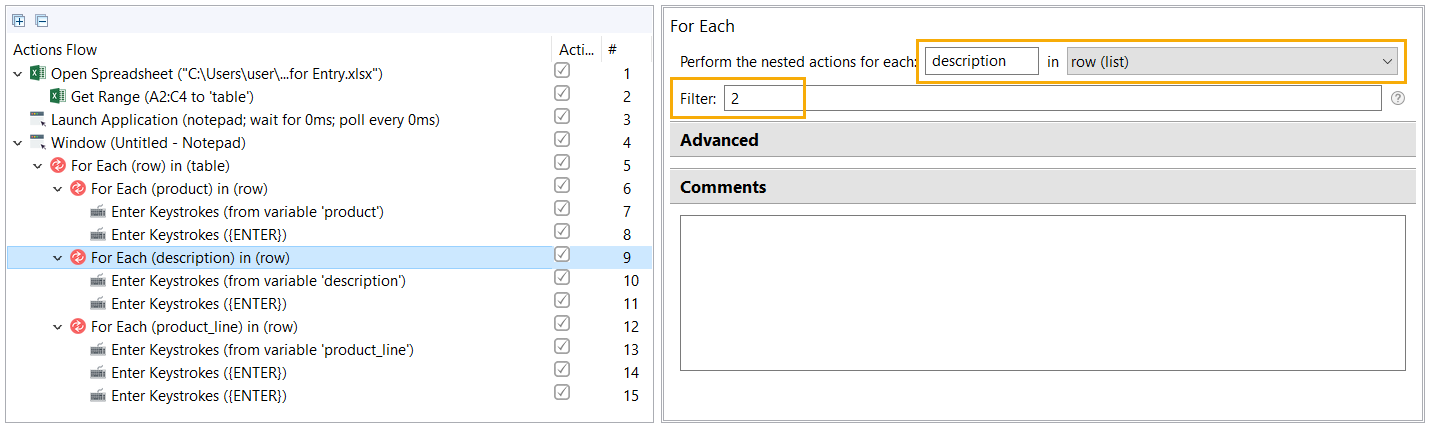Image resolution: width=1430 pixels, height=429 pixels.
Task: Click inside the Comments text area
Action: point(1043,293)
